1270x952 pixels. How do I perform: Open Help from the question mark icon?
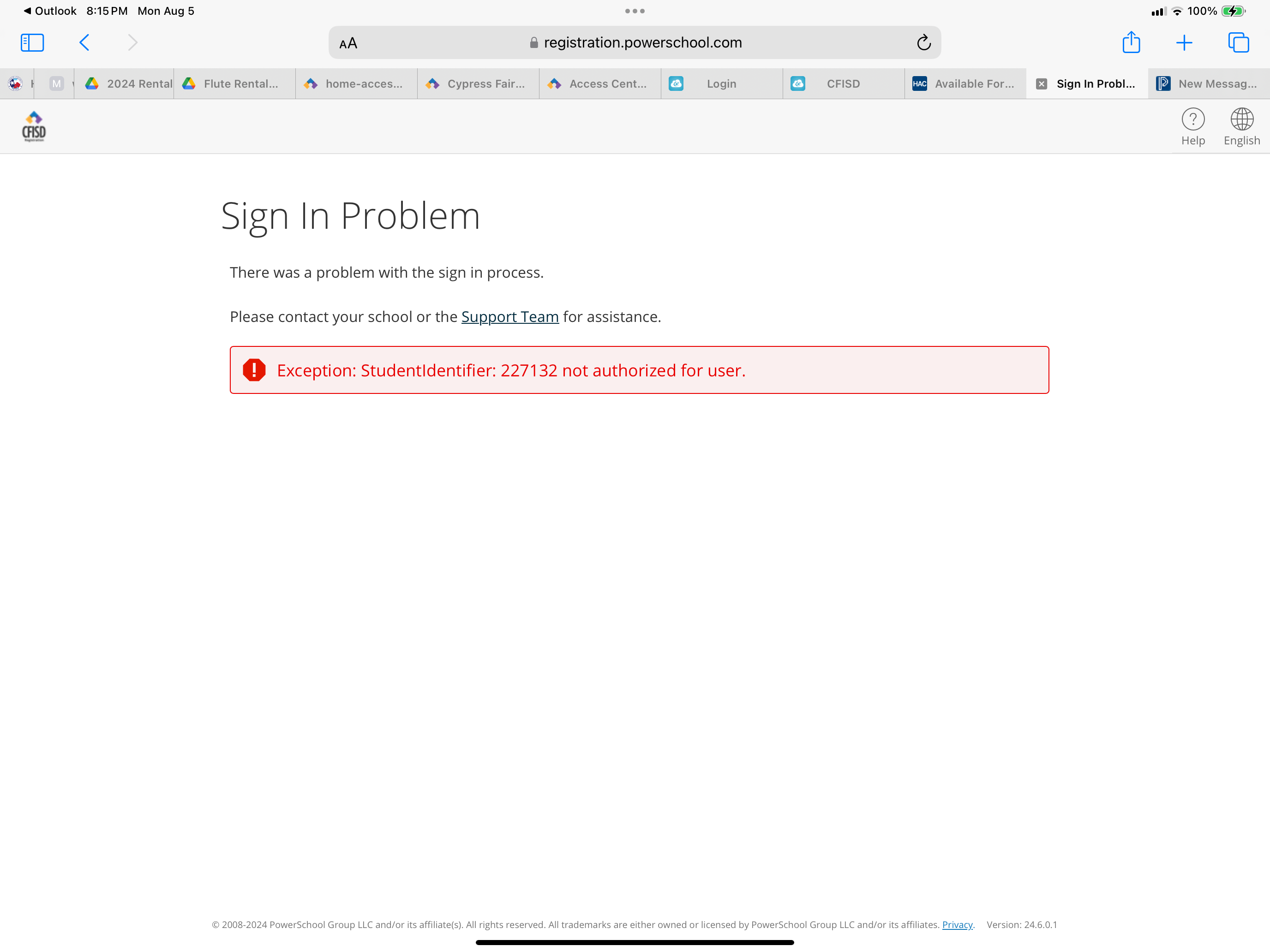(x=1194, y=125)
